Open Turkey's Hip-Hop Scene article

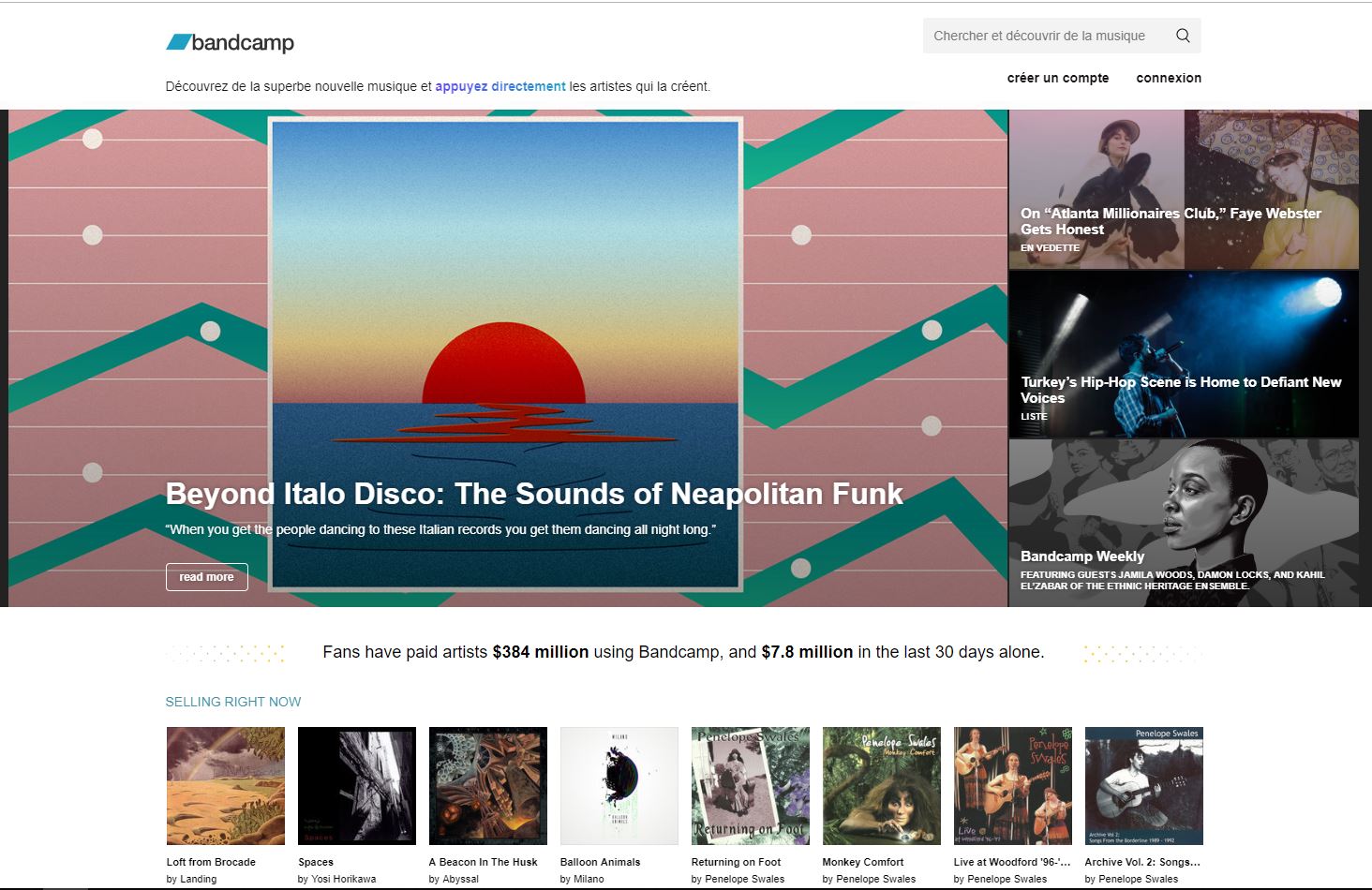point(1184,354)
